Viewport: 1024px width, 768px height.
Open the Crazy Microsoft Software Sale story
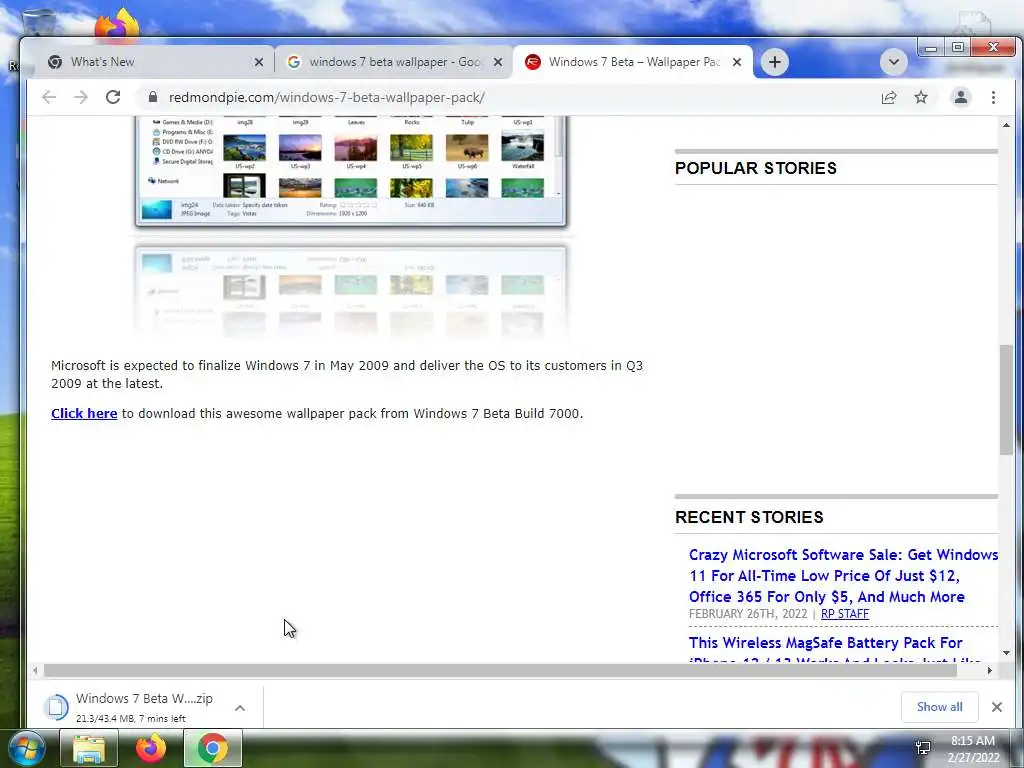pos(843,575)
